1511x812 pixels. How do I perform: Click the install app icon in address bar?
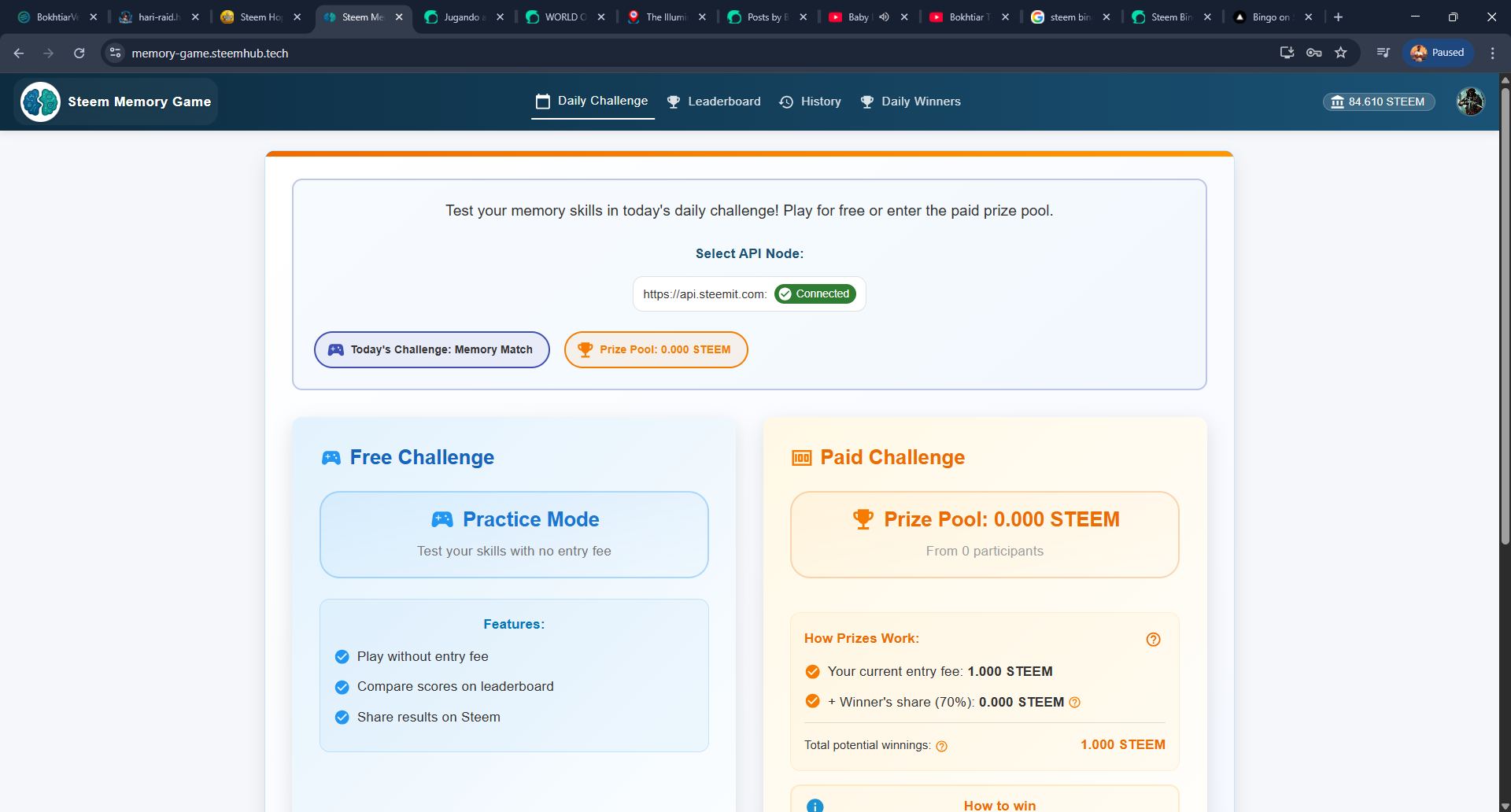coord(1287,53)
